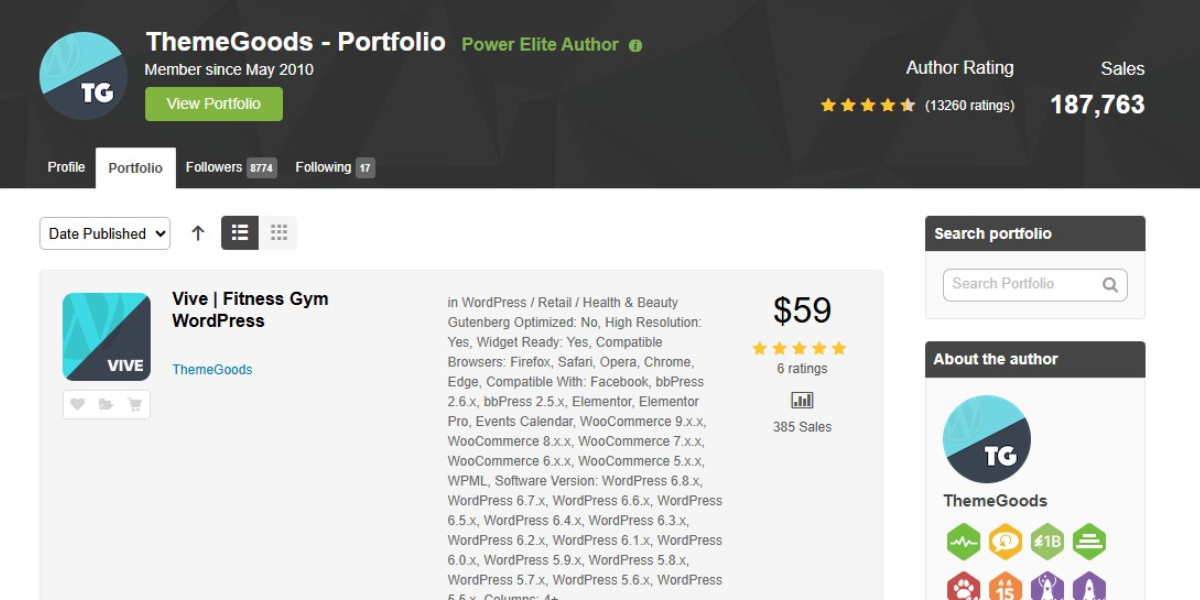Switch to list view layout
The height and width of the screenshot is (600, 1200).
(x=240, y=233)
